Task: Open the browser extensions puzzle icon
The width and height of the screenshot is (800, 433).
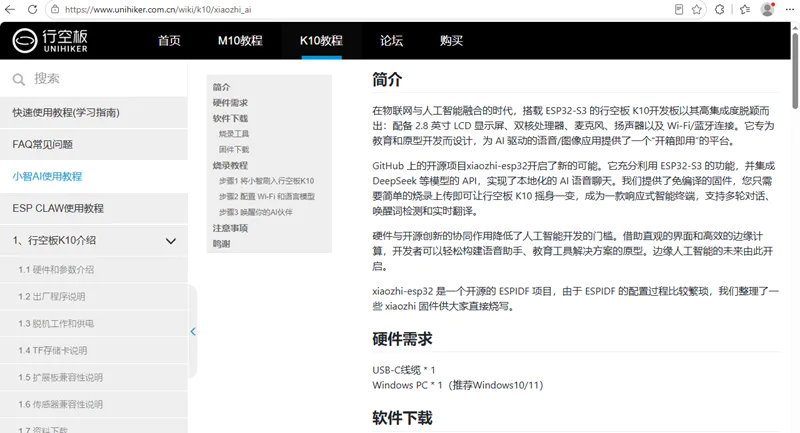Action: pos(719,9)
